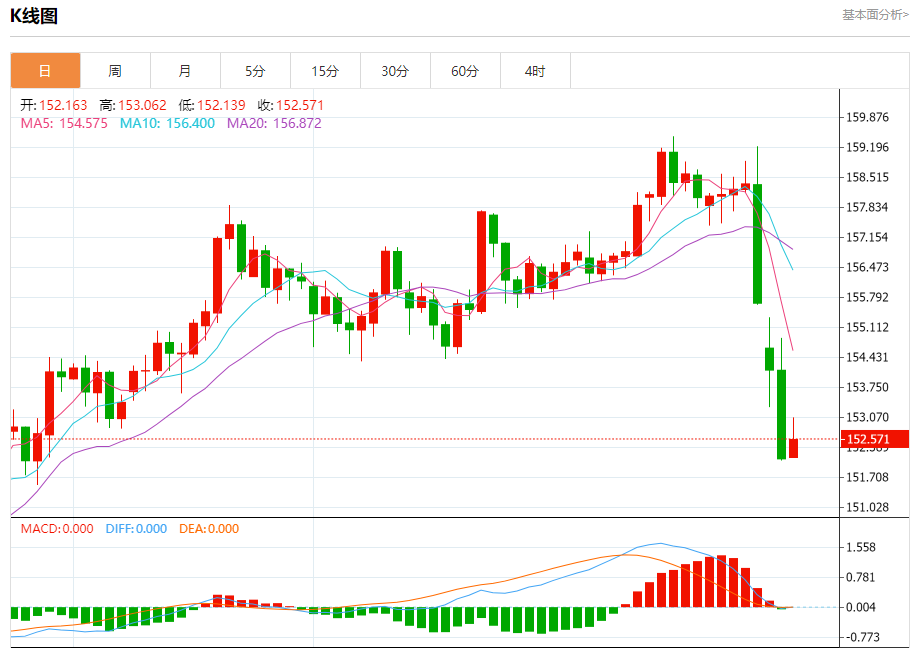Click the 158.515 price axis label

coord(868,177)
